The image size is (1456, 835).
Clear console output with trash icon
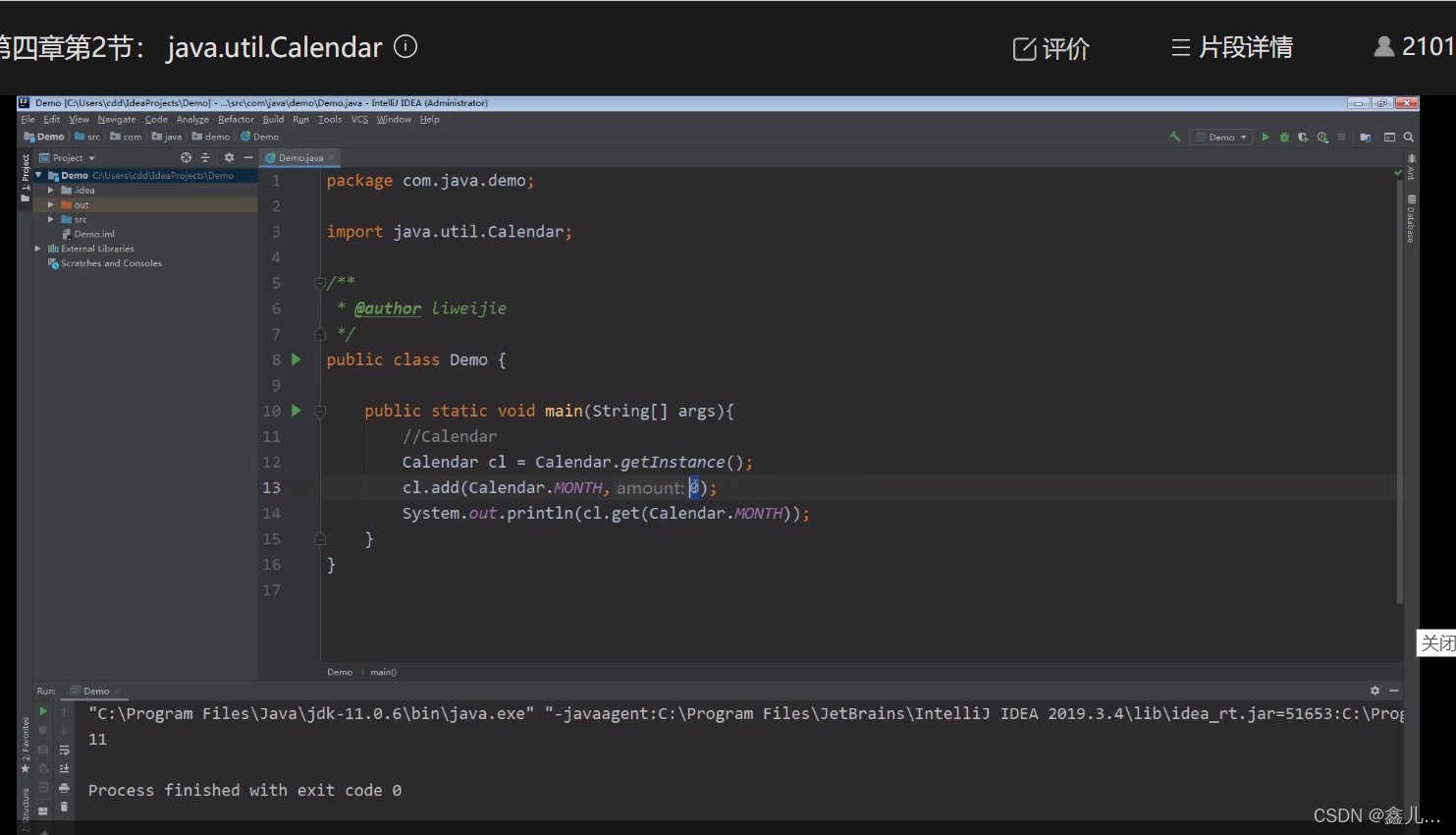pyautogui.click(x=64, y=807)
